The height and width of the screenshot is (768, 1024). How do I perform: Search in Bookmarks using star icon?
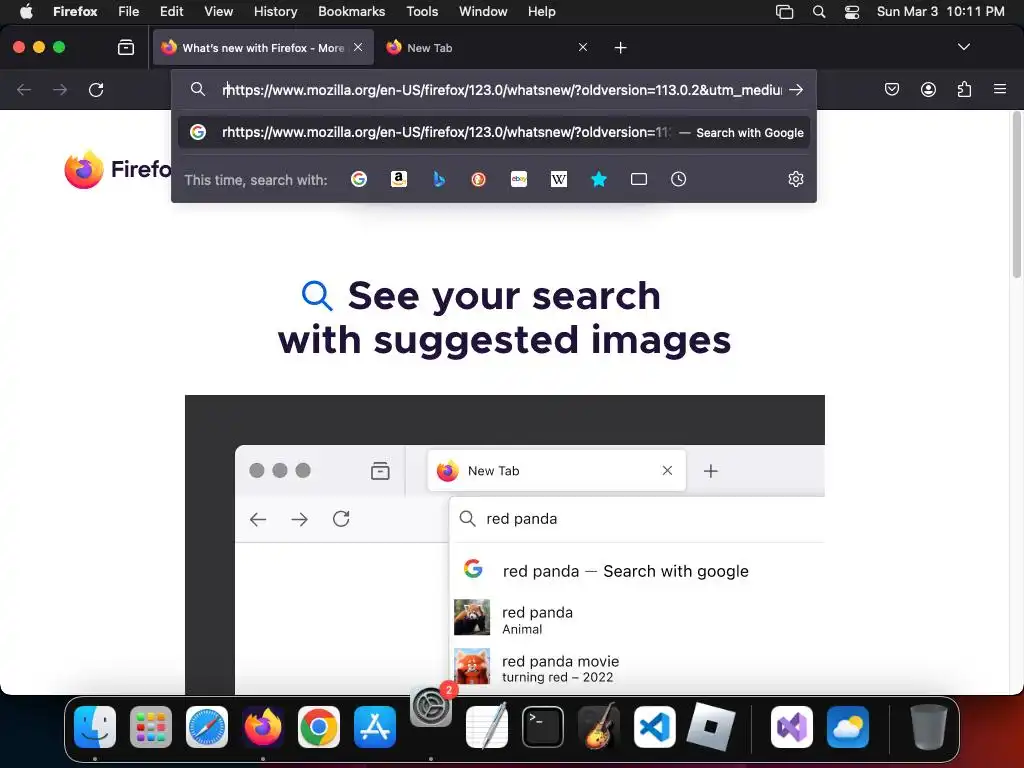599,179
